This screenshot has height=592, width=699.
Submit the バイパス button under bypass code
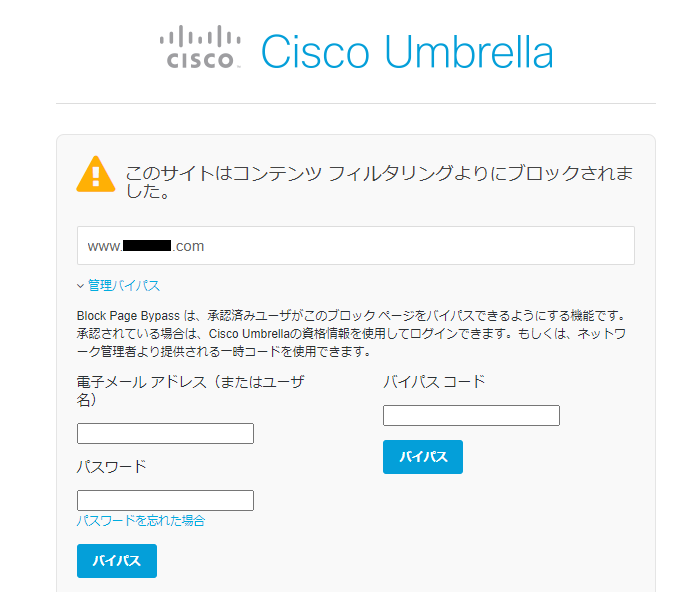[423, 457]
